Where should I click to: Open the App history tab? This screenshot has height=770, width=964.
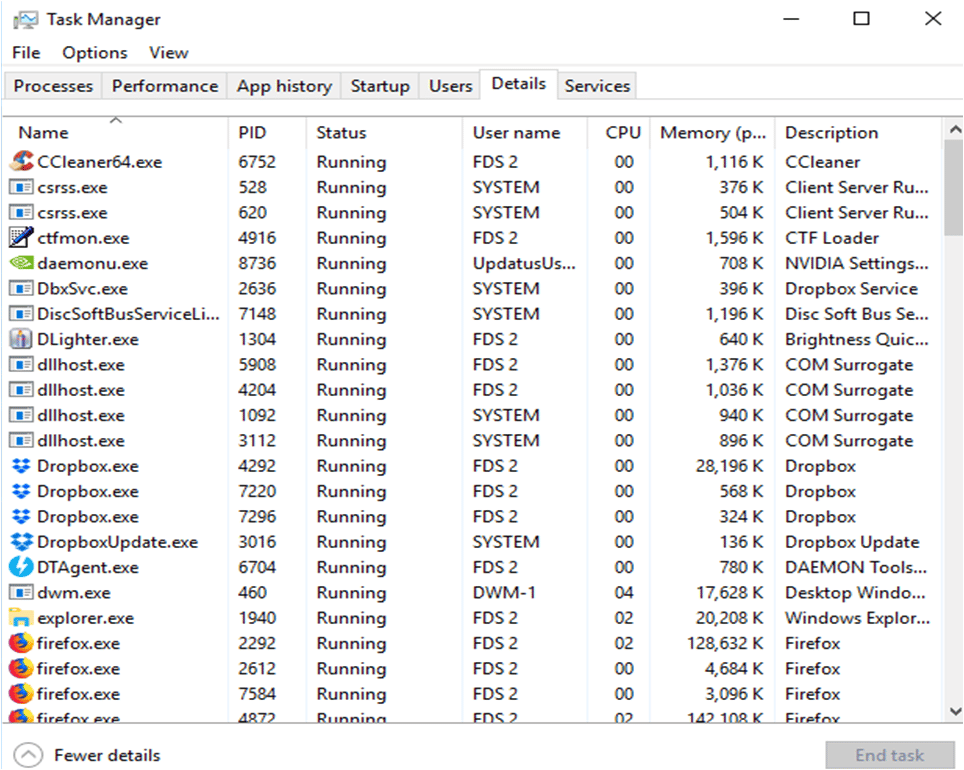[285, 85]
